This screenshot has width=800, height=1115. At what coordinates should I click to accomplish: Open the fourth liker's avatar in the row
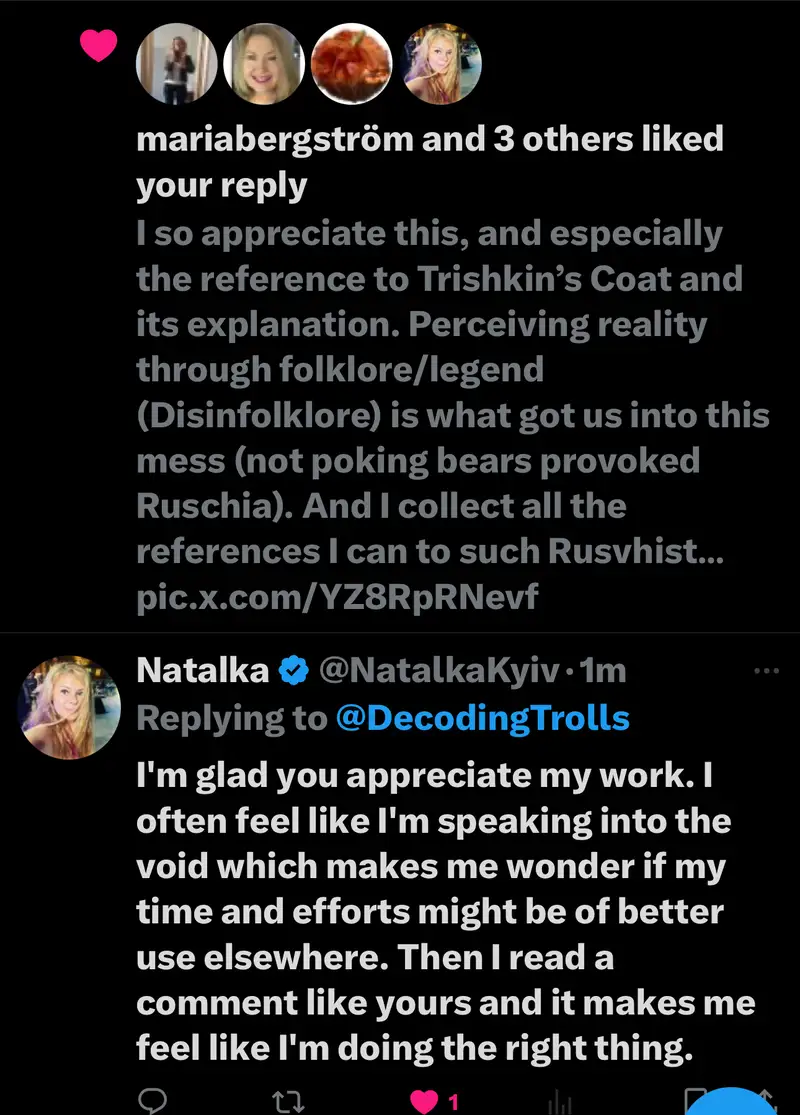click(441, 62)
